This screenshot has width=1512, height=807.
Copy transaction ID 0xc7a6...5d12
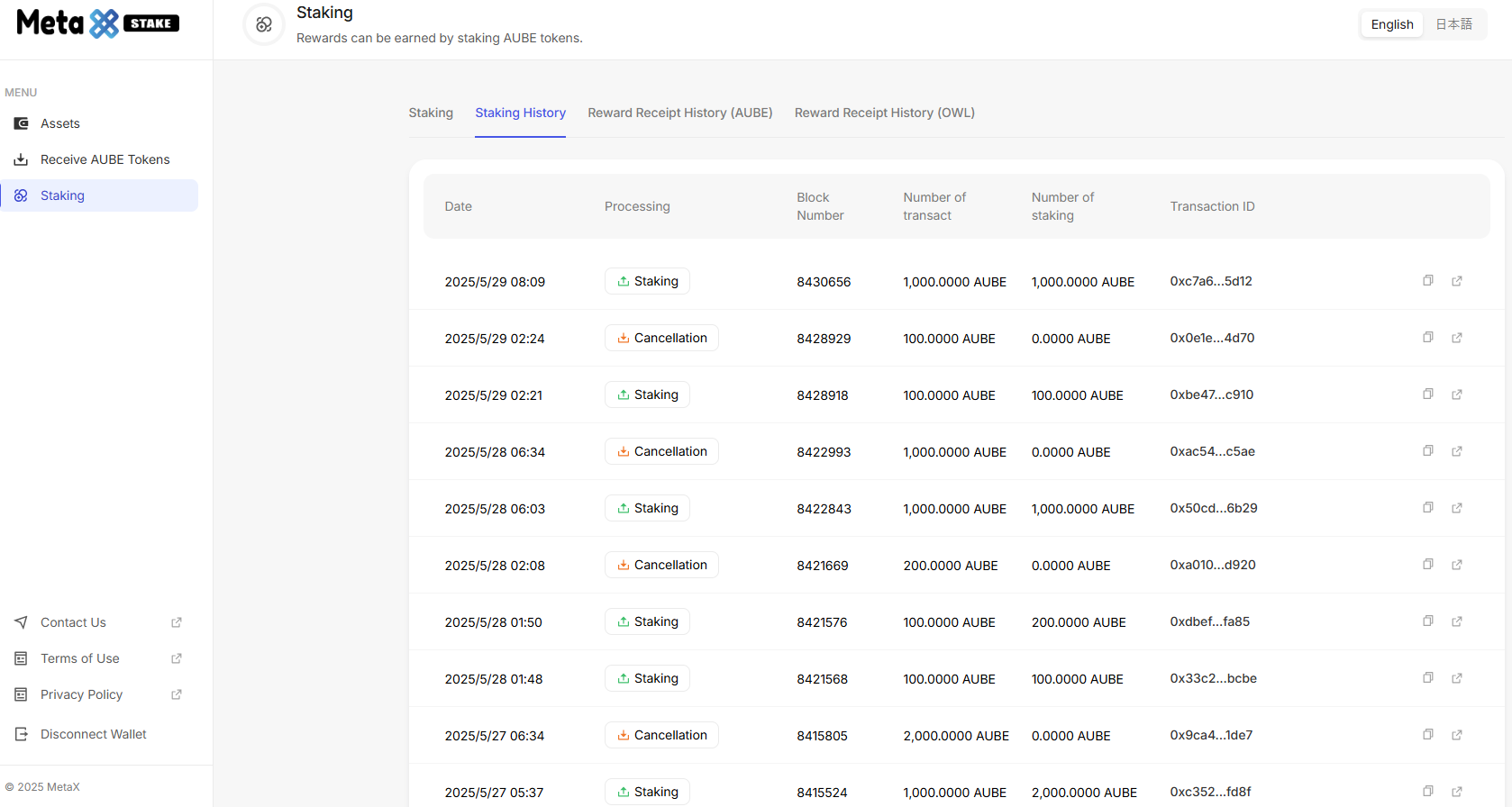click(x=1427, y=281)
